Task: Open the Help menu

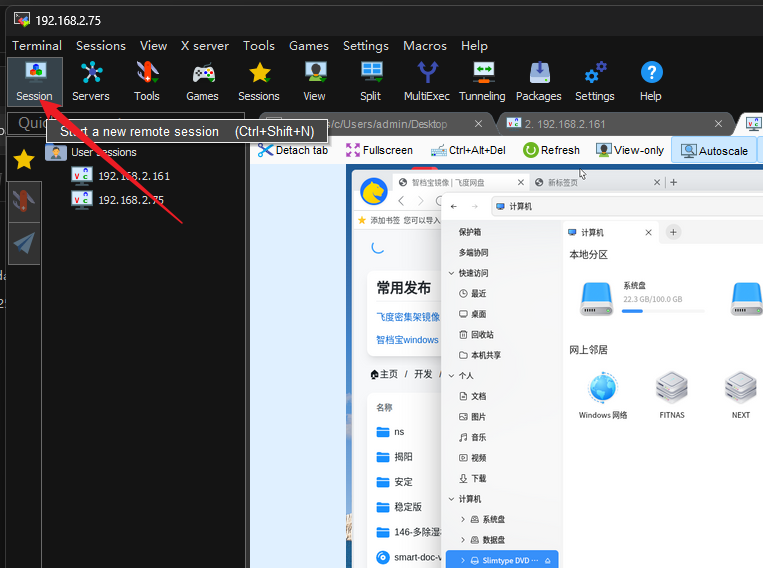Action: [x=474, y=46]
